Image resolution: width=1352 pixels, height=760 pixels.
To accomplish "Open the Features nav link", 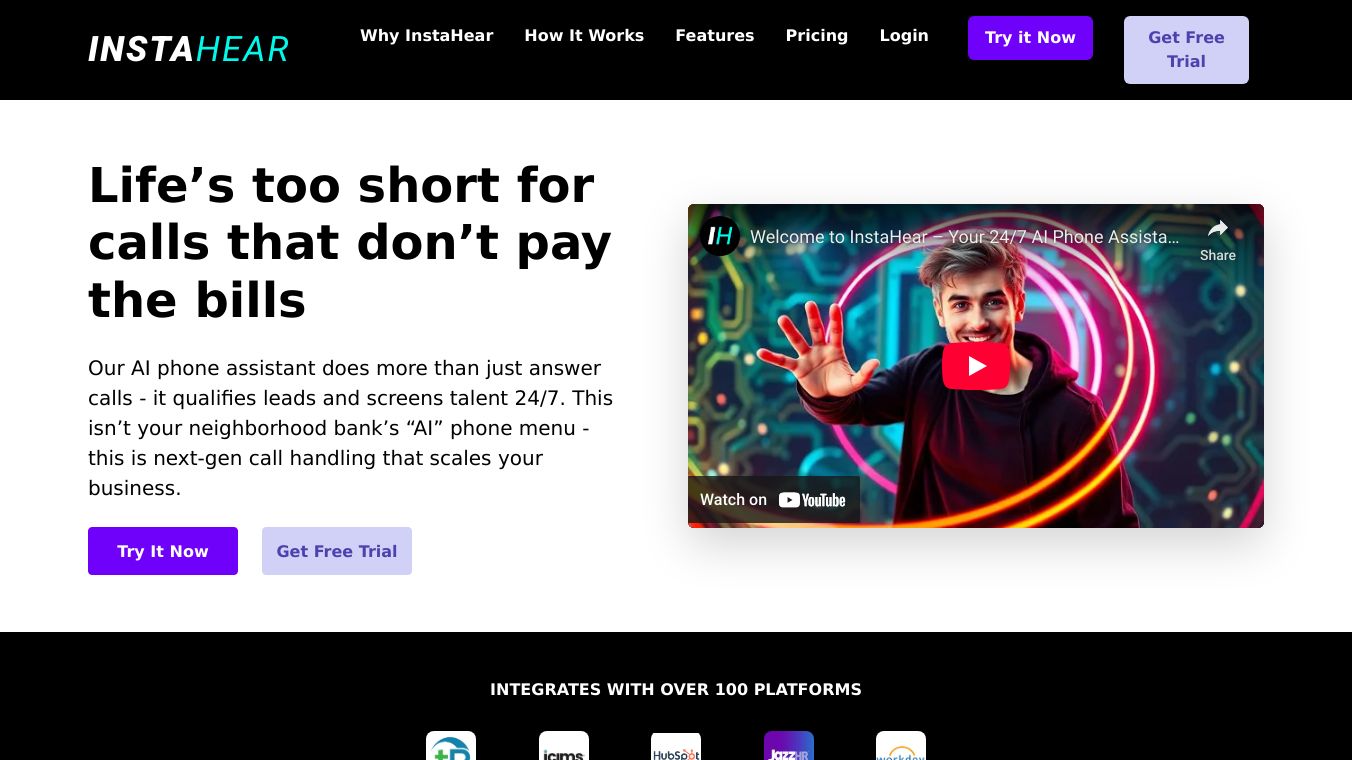I will pyautogui.click(x=715, y=36).
